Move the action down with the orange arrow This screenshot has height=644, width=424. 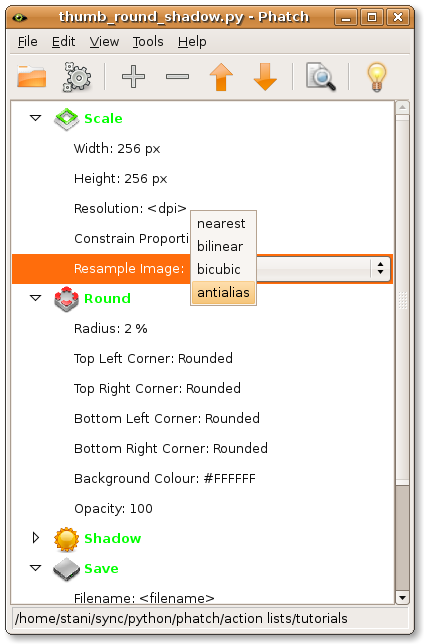265,76
